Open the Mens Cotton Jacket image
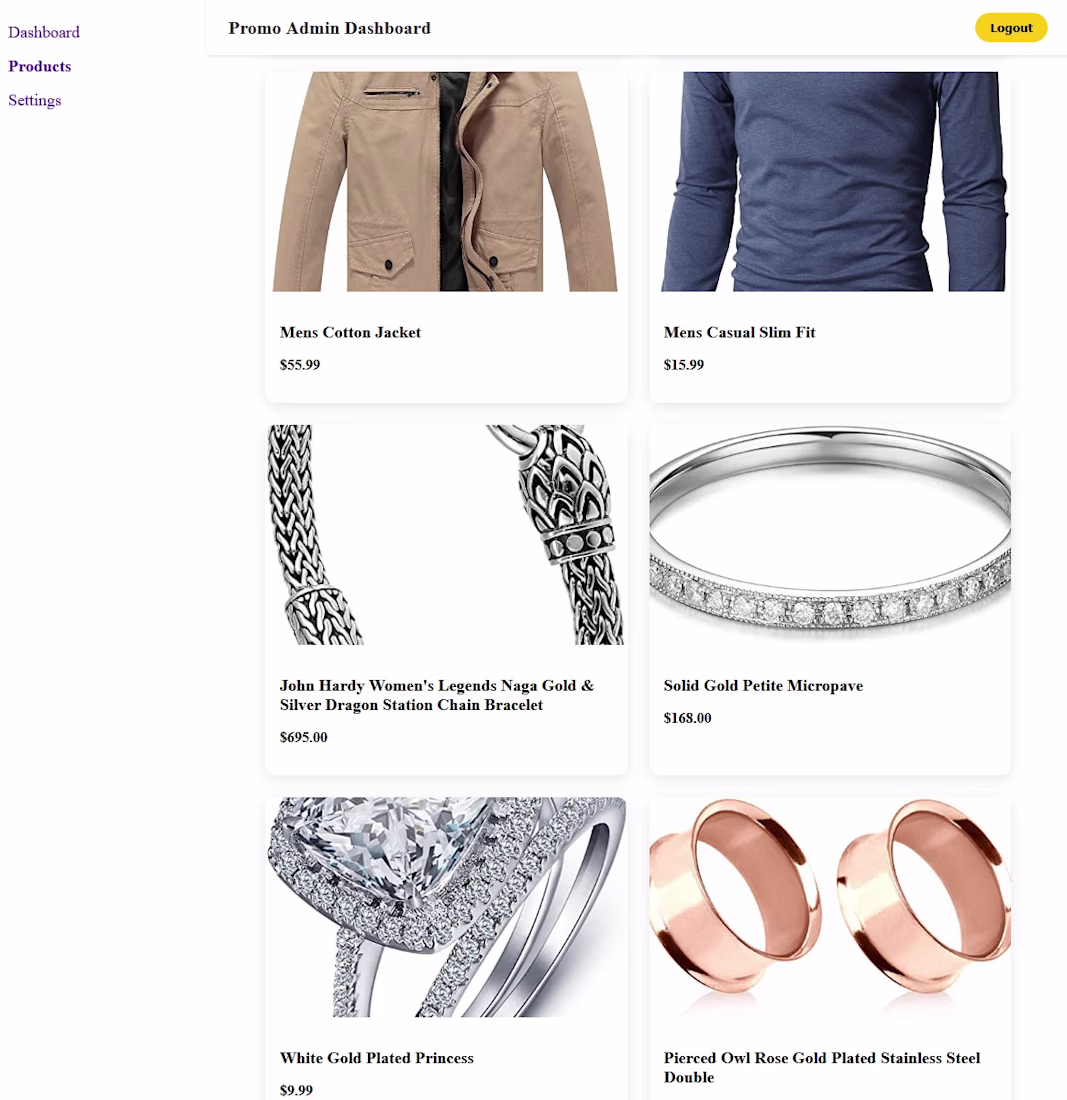The height and width of the screenshot is (1100, 1067). pos(446,181)
